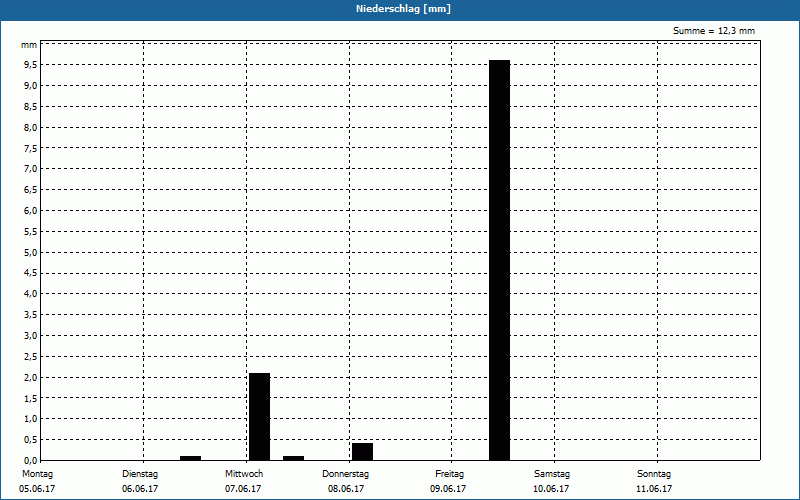Click the date 07.06.17
This screenshot has width=800, height=500.
243,489
